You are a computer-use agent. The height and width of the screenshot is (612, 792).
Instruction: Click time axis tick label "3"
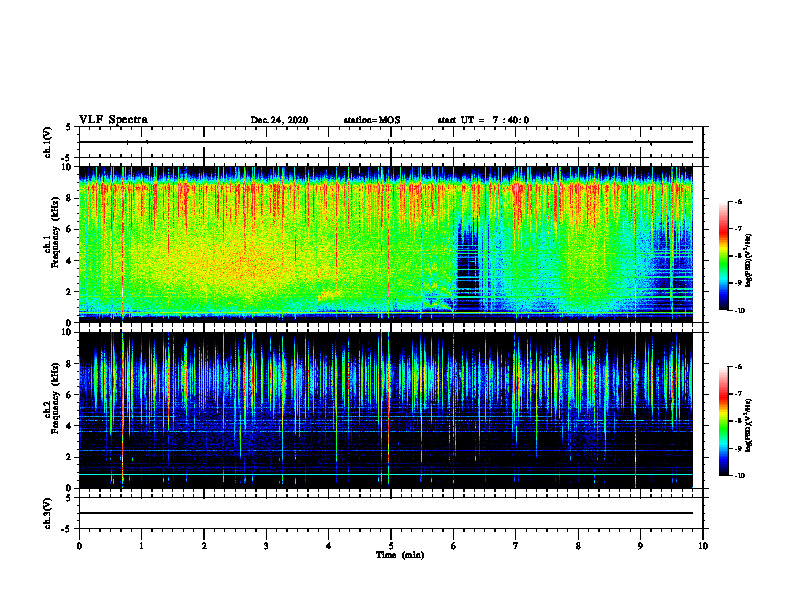267,546
